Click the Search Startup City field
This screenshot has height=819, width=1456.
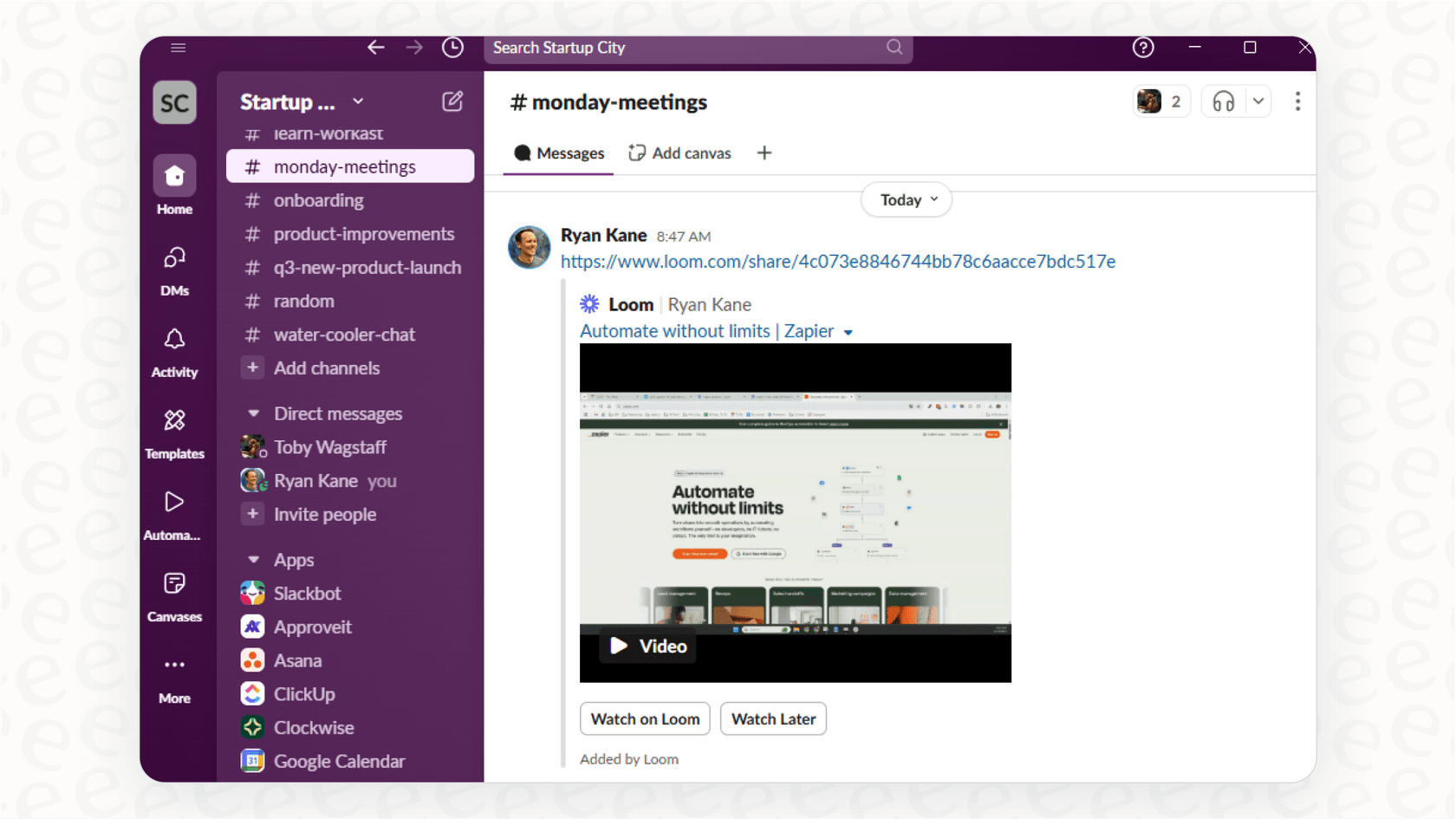pos(698,49)
